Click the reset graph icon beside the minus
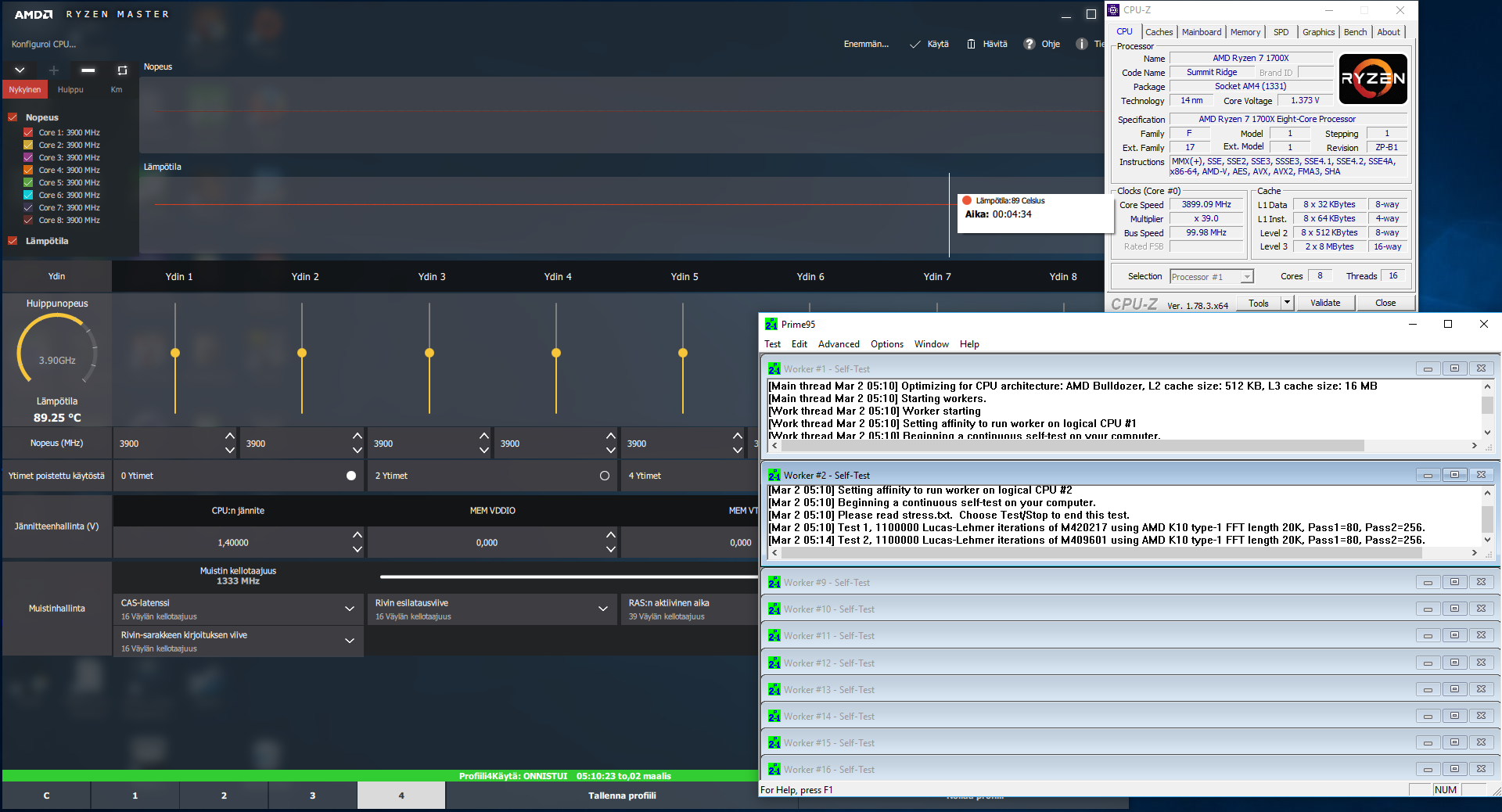The image size is (1502, 812). coord(122,70)
